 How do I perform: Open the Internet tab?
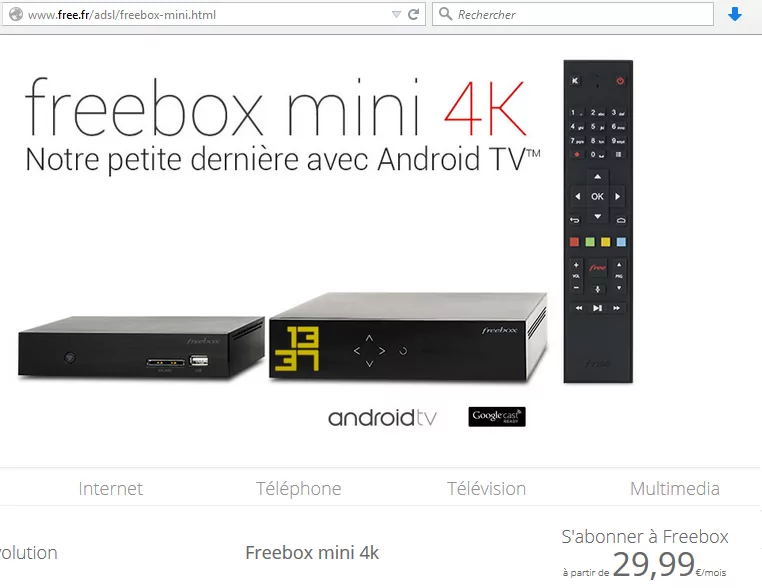pyautogui.click(x=110, y=488)
